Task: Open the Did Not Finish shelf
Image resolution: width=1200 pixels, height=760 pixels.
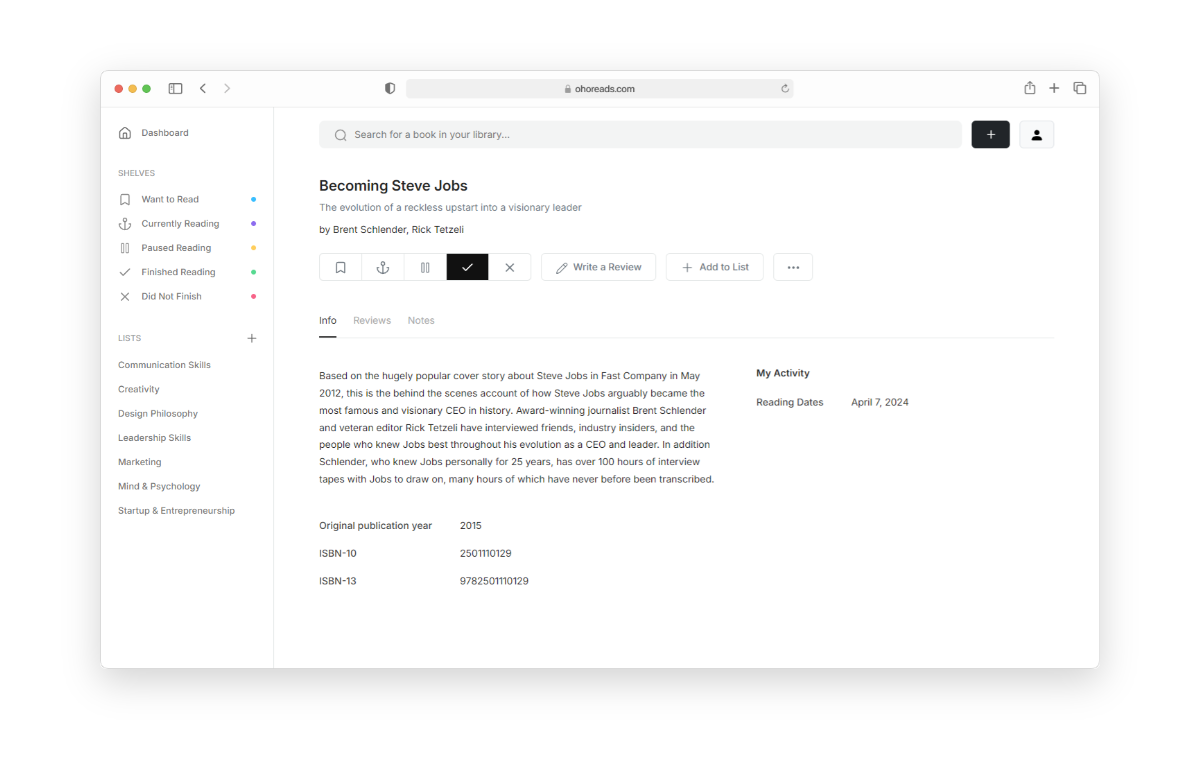Action: 187,296
